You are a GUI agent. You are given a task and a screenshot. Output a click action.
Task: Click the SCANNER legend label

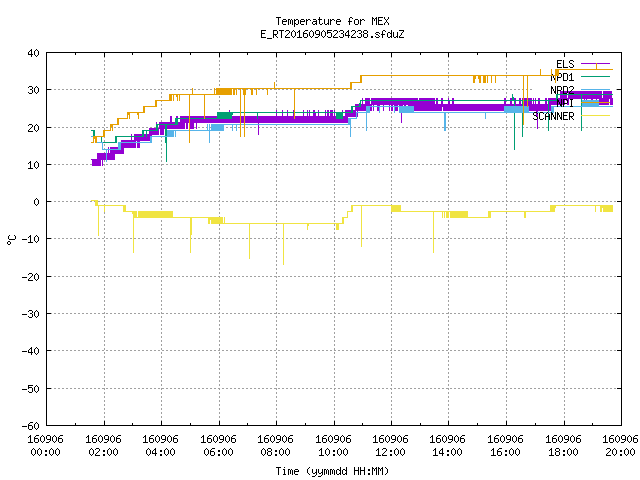point(553,116)
